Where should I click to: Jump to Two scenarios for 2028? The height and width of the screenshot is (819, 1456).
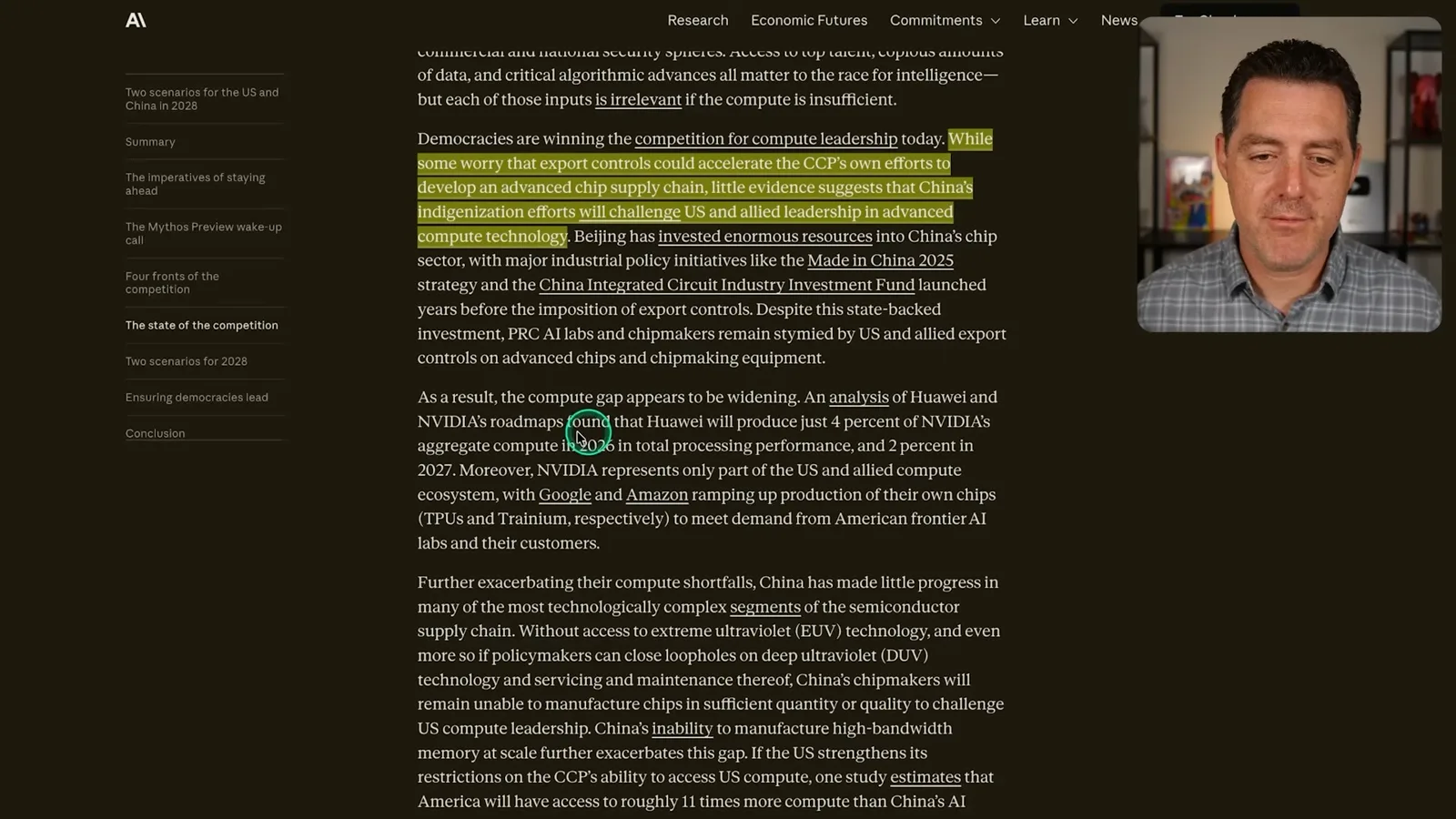[187, 361]
